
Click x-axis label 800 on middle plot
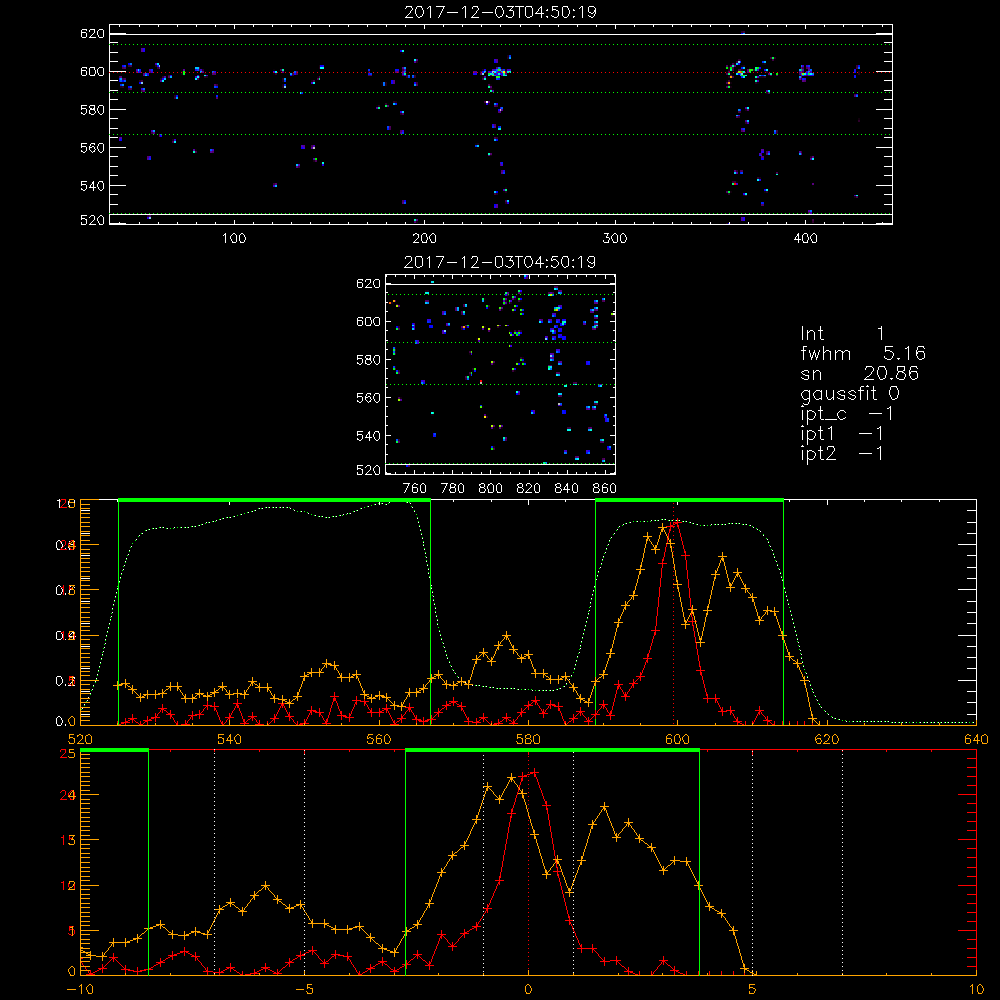[490, 489]
